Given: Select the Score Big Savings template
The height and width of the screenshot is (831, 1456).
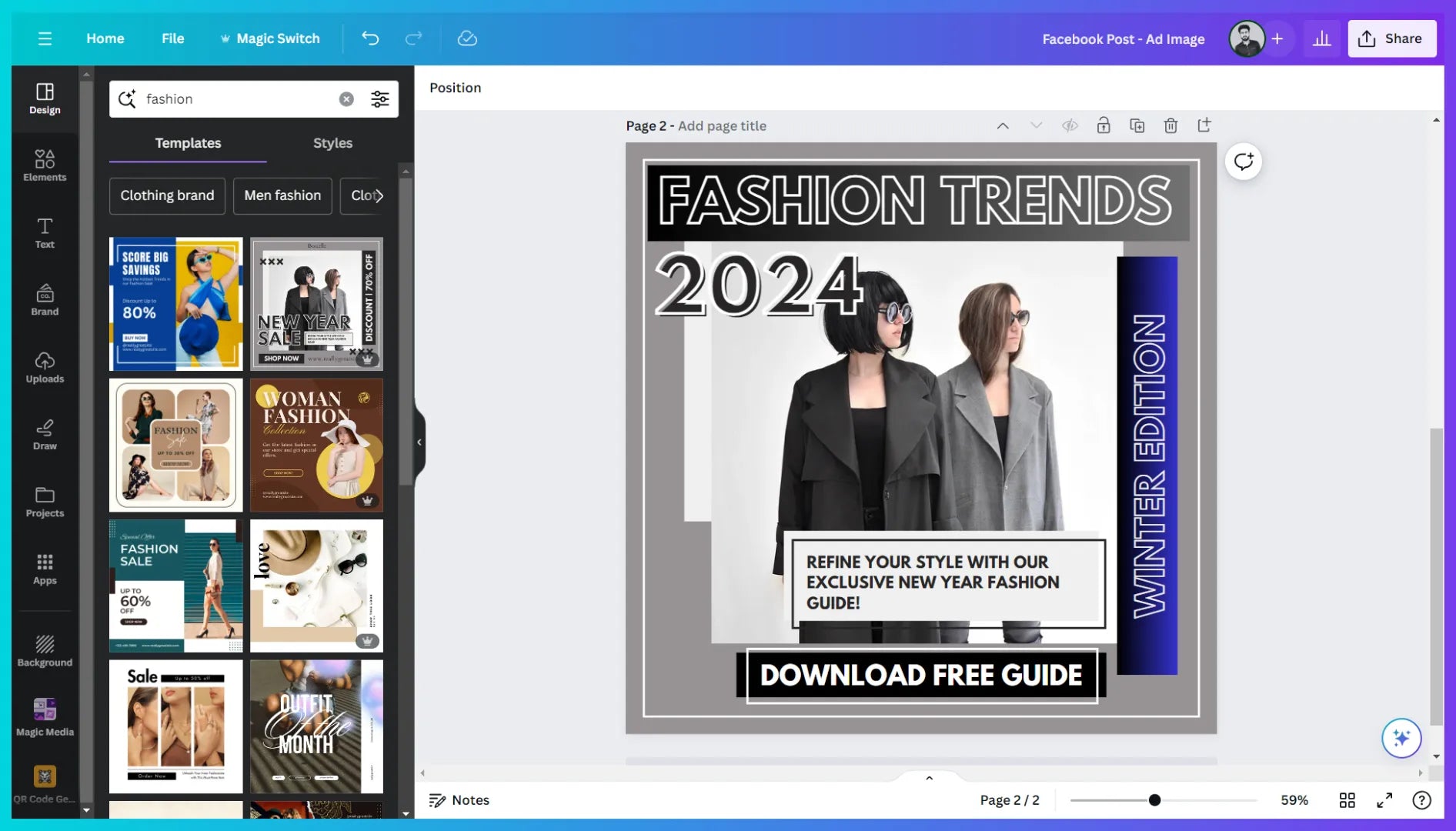Looking at the screenshot, I should 175,304.
